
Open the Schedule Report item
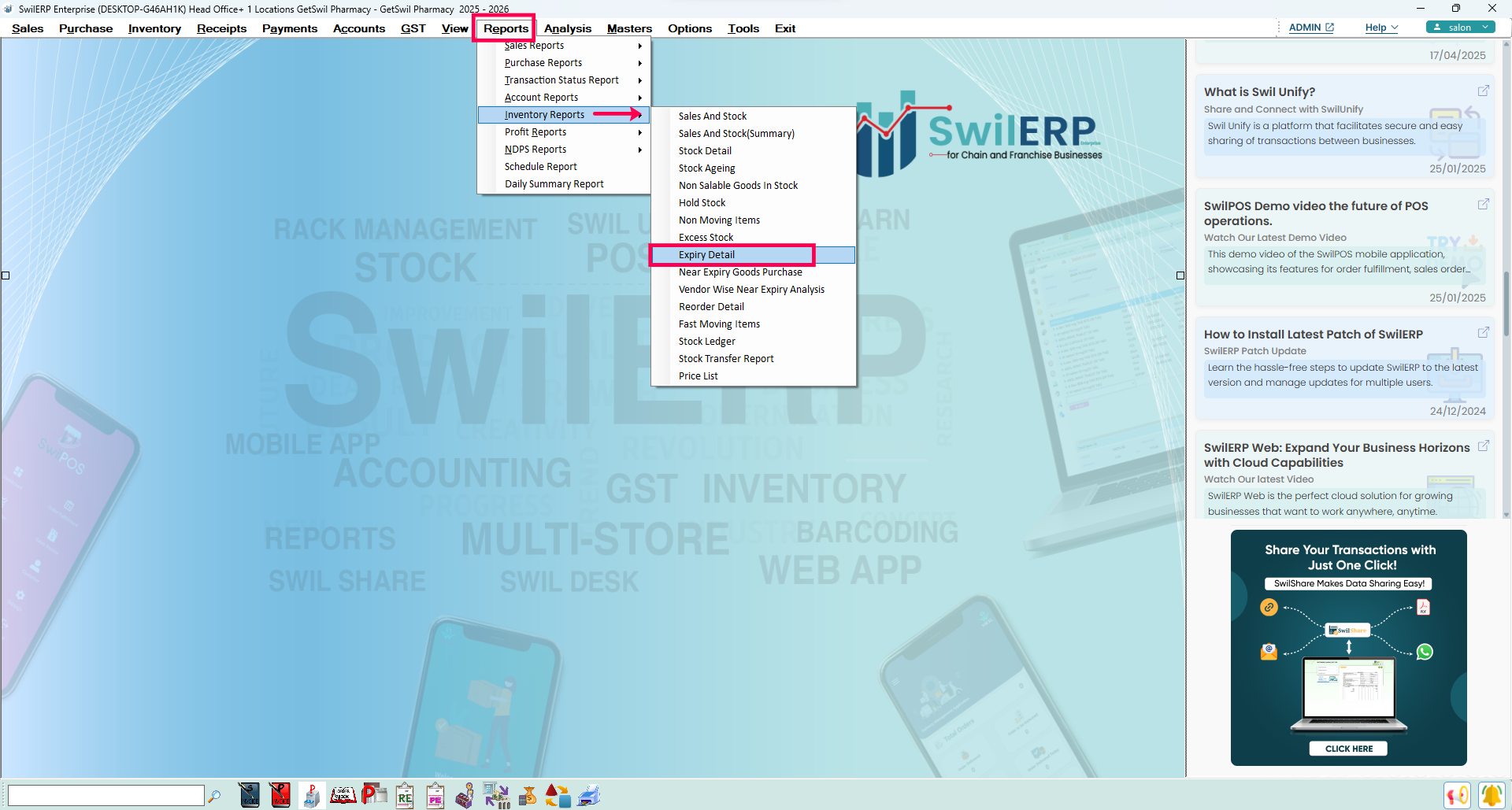(564, 167)
